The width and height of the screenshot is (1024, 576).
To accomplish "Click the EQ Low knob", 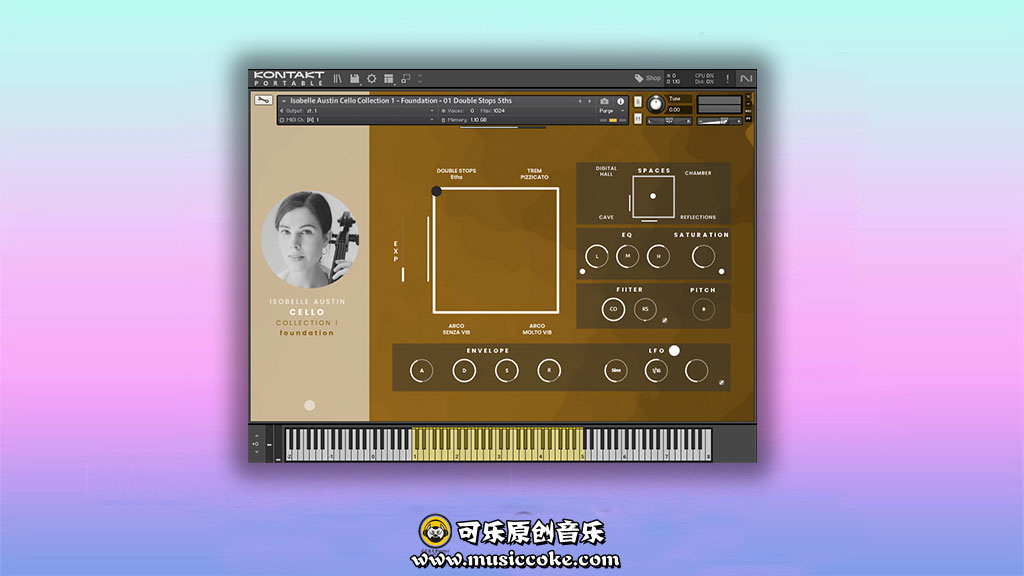I will tap(597, 257).
